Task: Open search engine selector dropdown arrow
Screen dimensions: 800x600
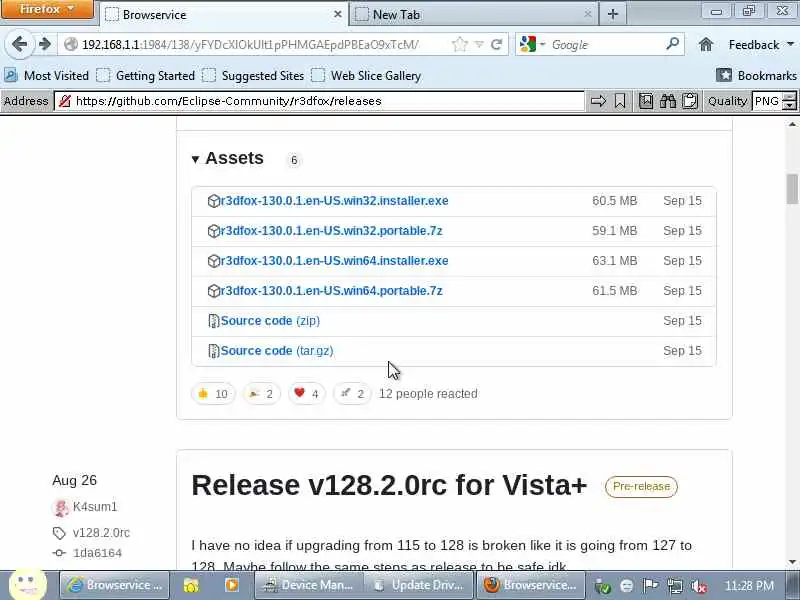Action: click(542, 44)
